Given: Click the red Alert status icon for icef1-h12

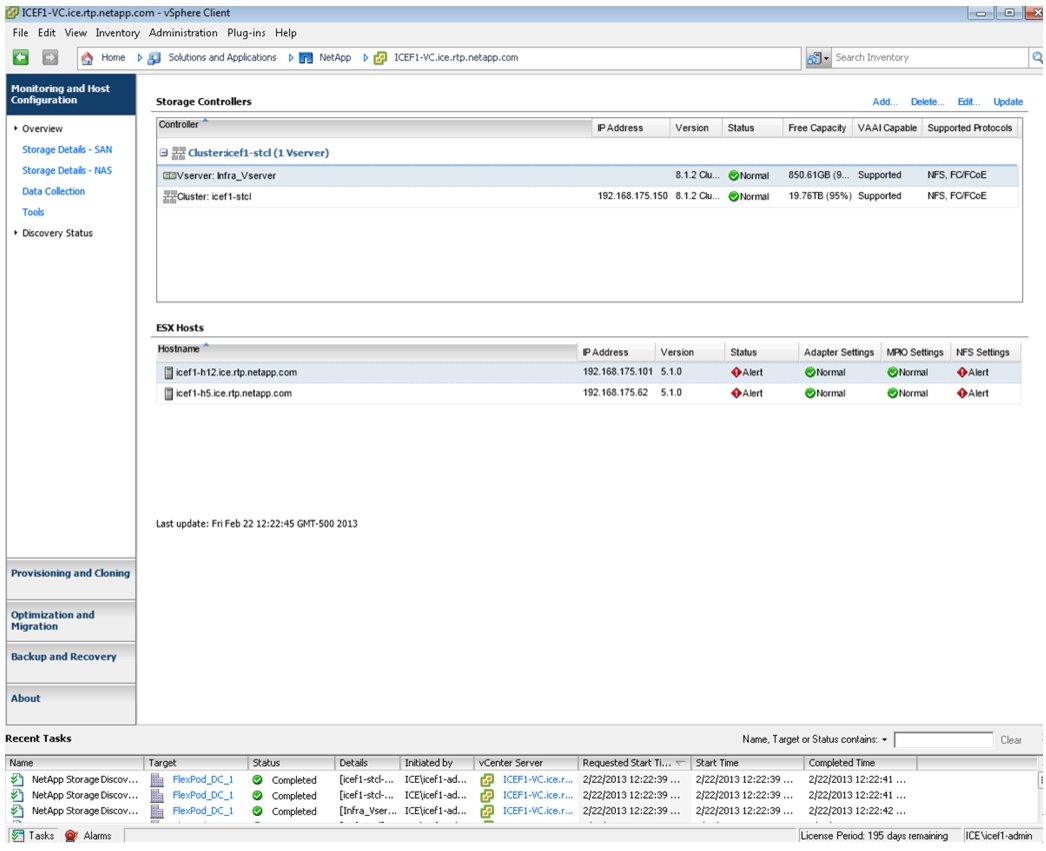Looking at the screenshot, I should tap(736, 372).
